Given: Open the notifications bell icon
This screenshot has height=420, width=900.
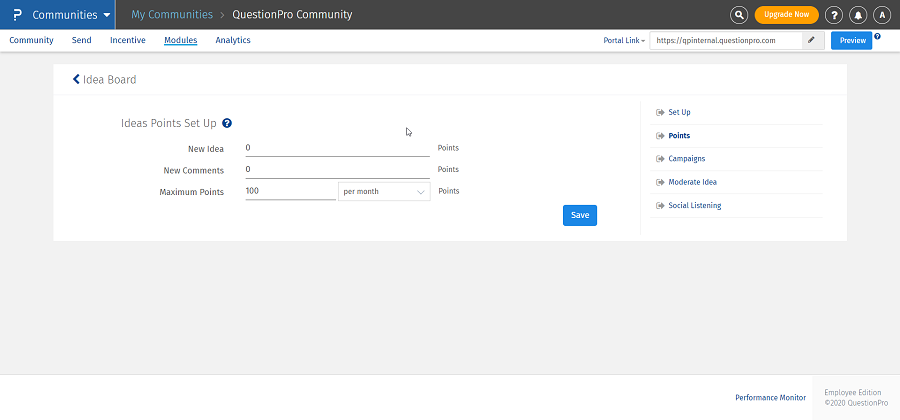Looking at the screenshot, I should click(x=858, y=15).
